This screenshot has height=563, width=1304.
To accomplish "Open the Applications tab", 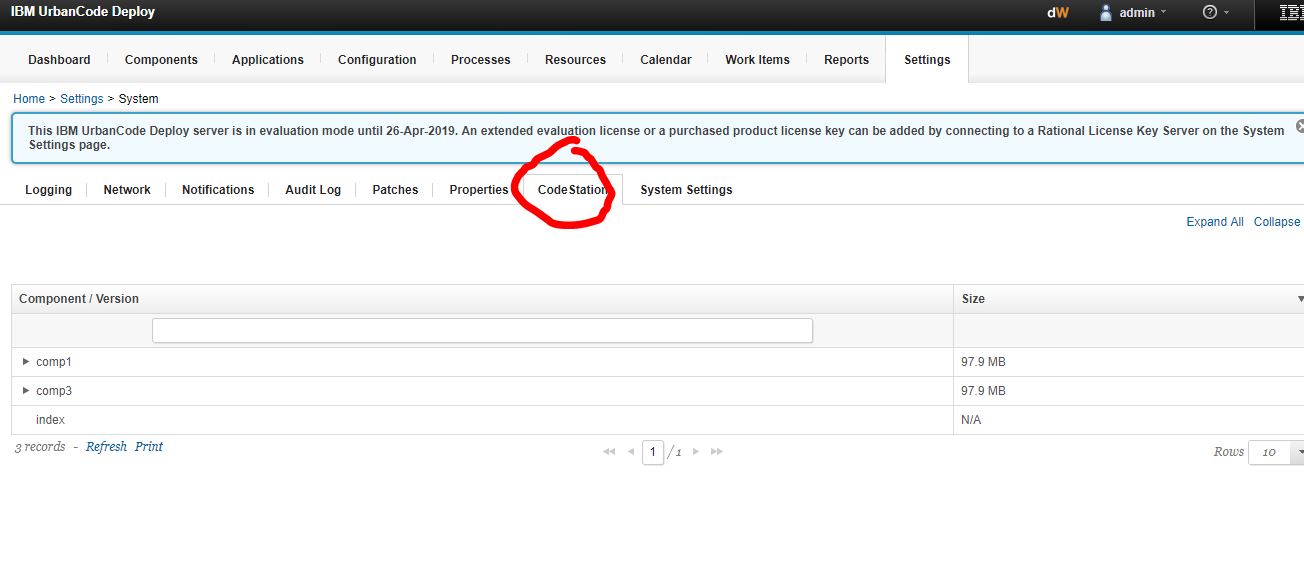I will 267,60.
